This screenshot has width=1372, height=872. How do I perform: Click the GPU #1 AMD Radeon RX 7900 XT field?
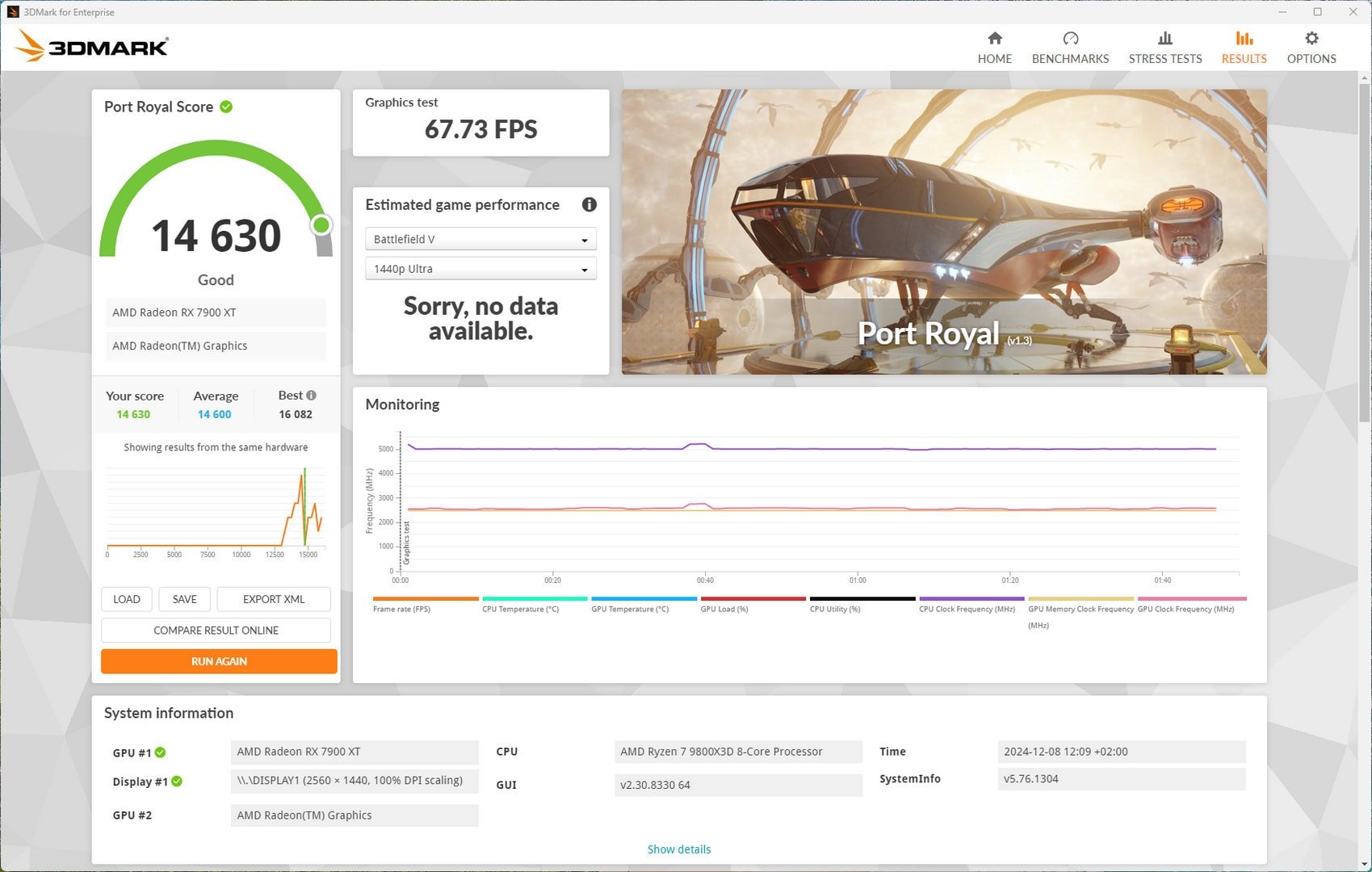355,752
